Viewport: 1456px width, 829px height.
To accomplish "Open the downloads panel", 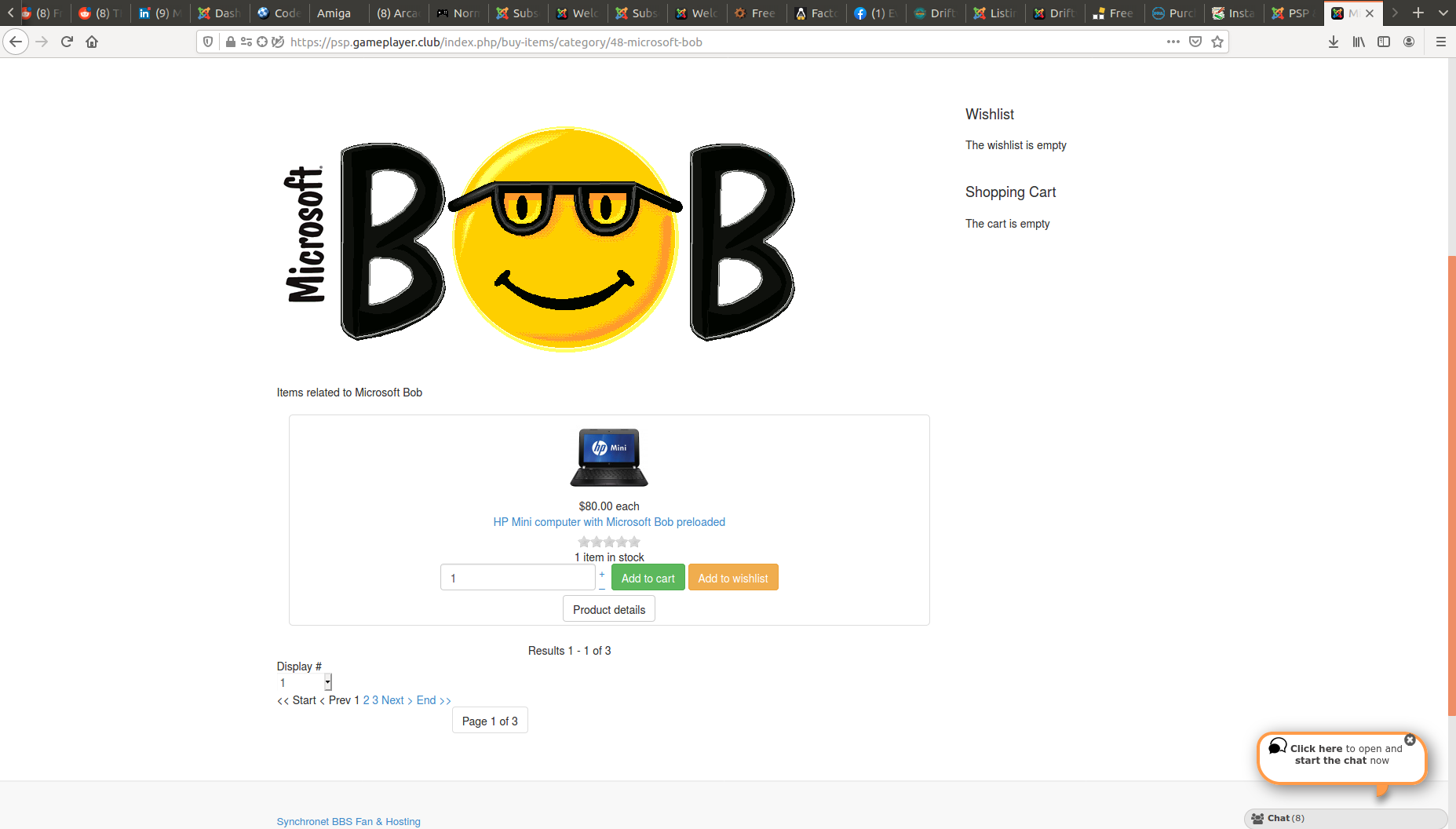I will 1334,42.
